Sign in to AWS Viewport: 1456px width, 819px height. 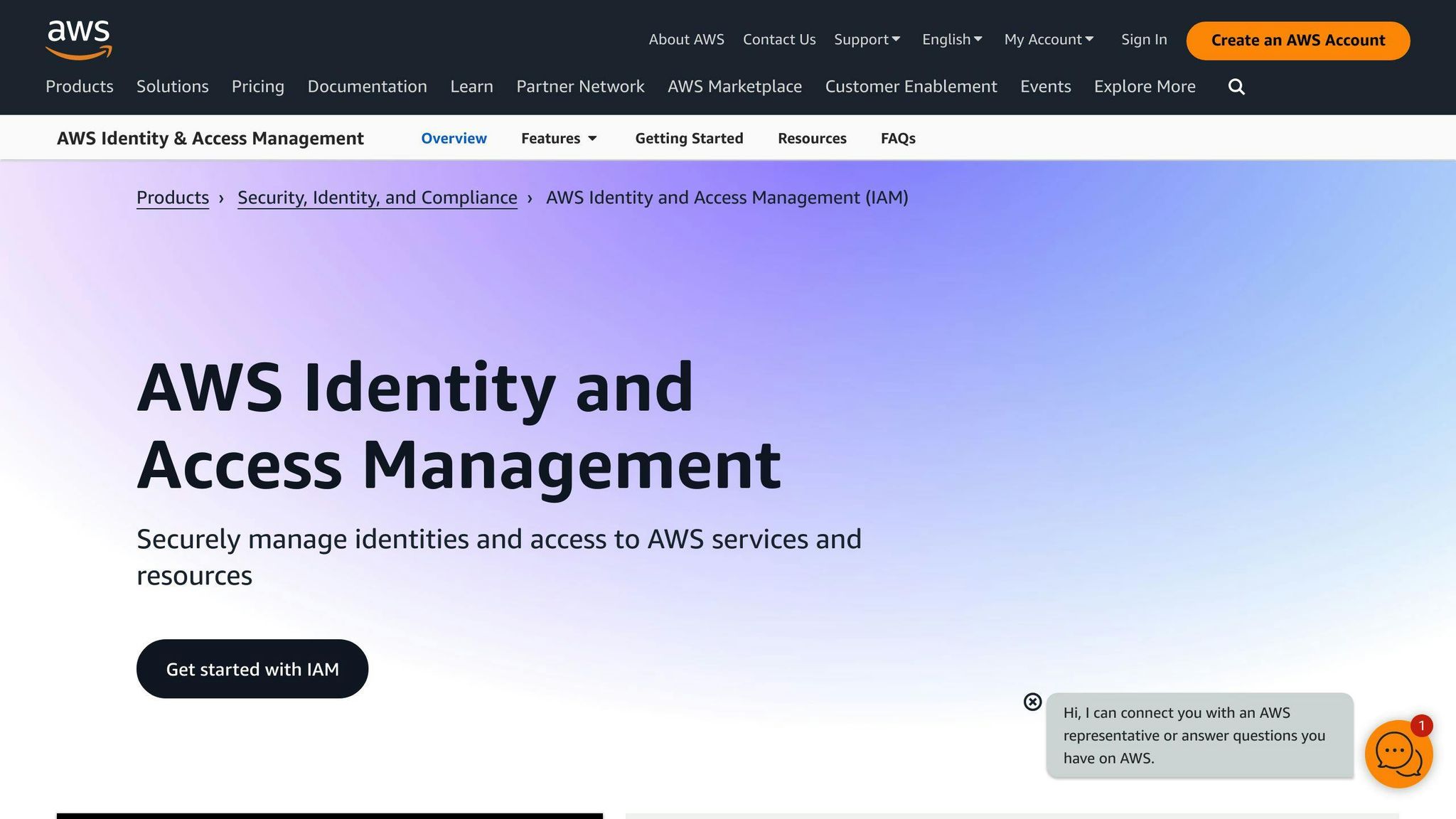pyautogui.click(x=1142, y=40)
